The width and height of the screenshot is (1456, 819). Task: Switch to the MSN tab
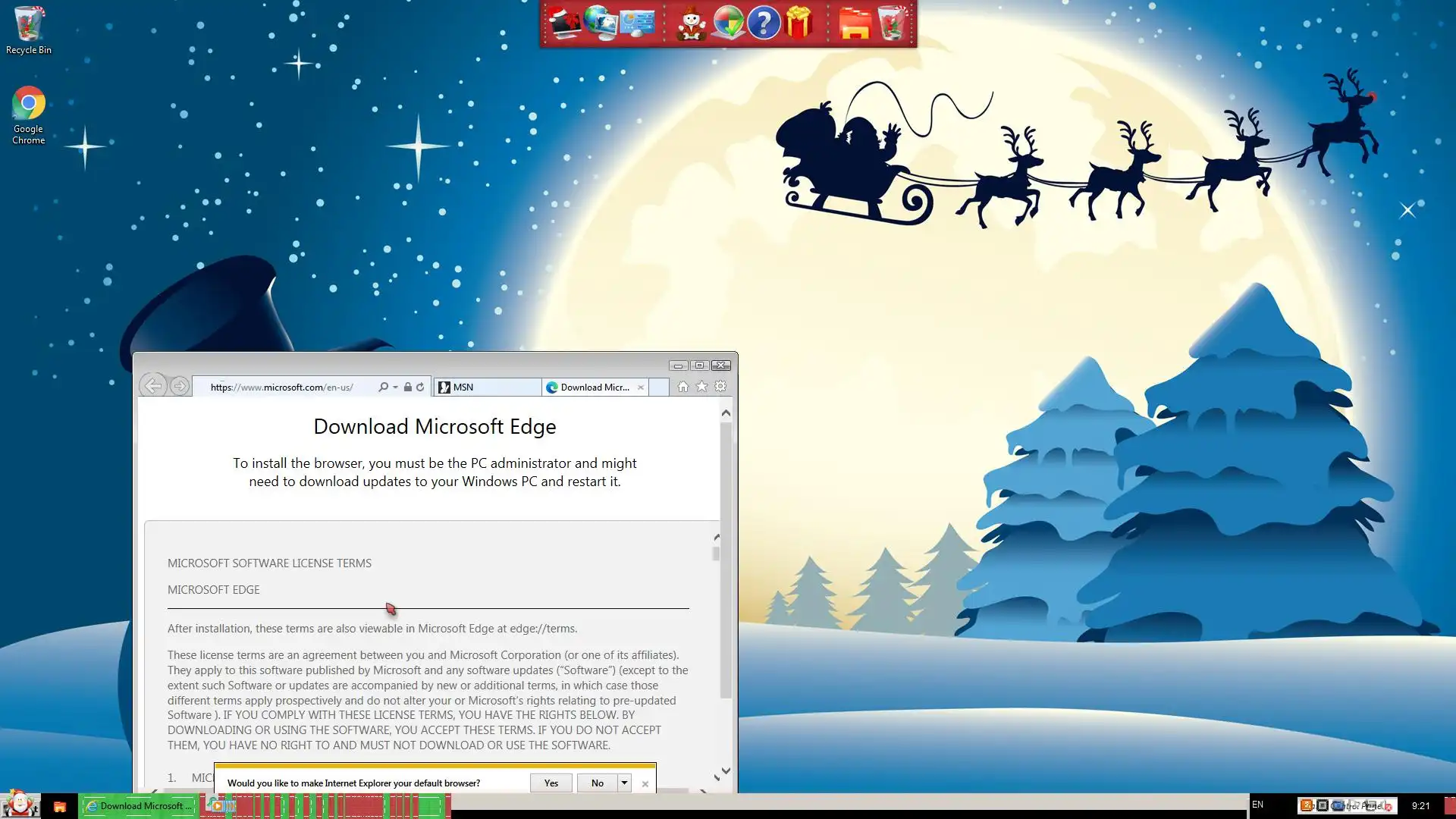click(x=487, y=387)
